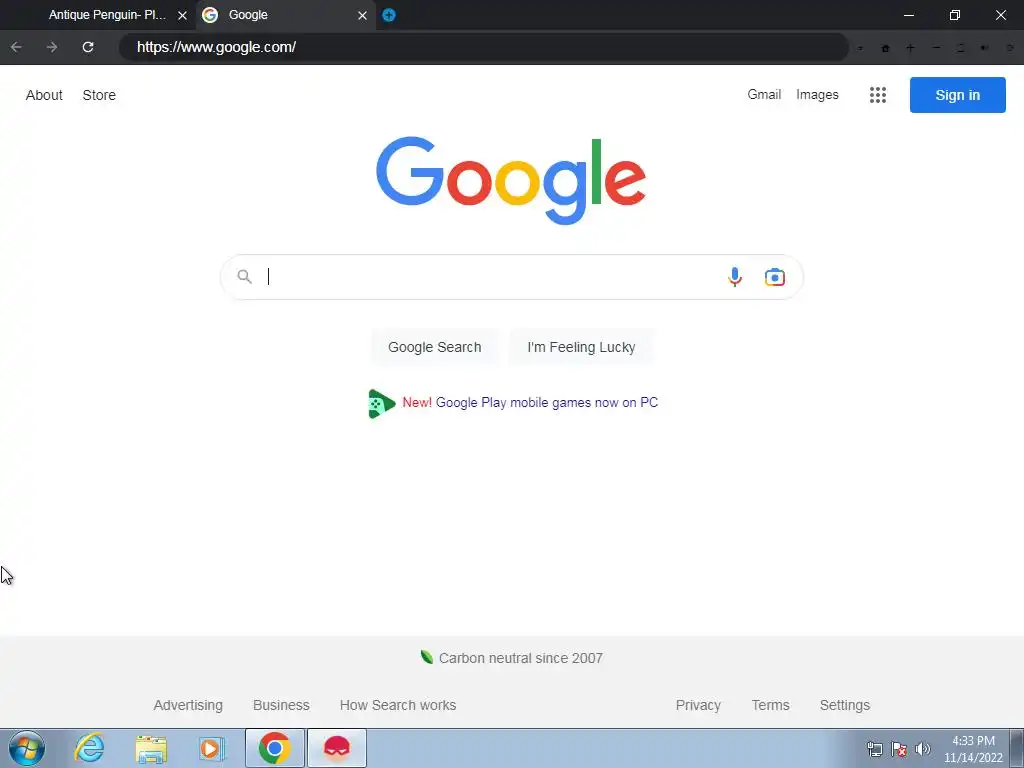Image resolution: width=1024 pixels, height=768 pixels.
Task: Open the Google apps grid
Action: click(x=878, y=95)
